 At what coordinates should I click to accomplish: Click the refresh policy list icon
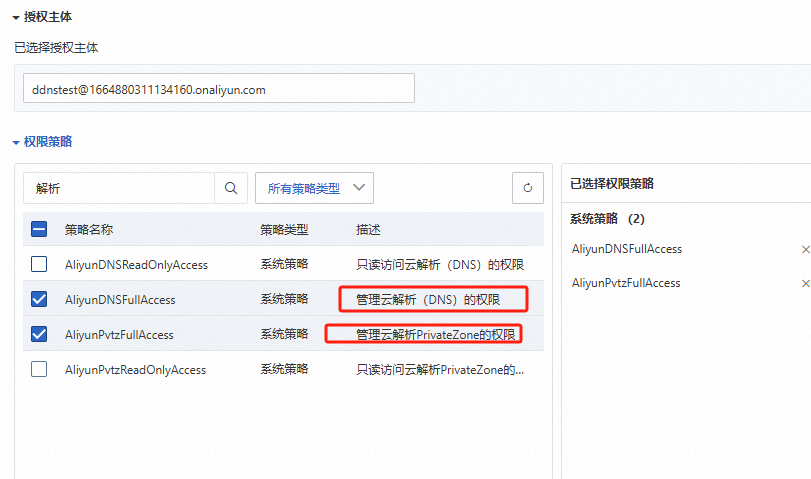coord(528,188)
